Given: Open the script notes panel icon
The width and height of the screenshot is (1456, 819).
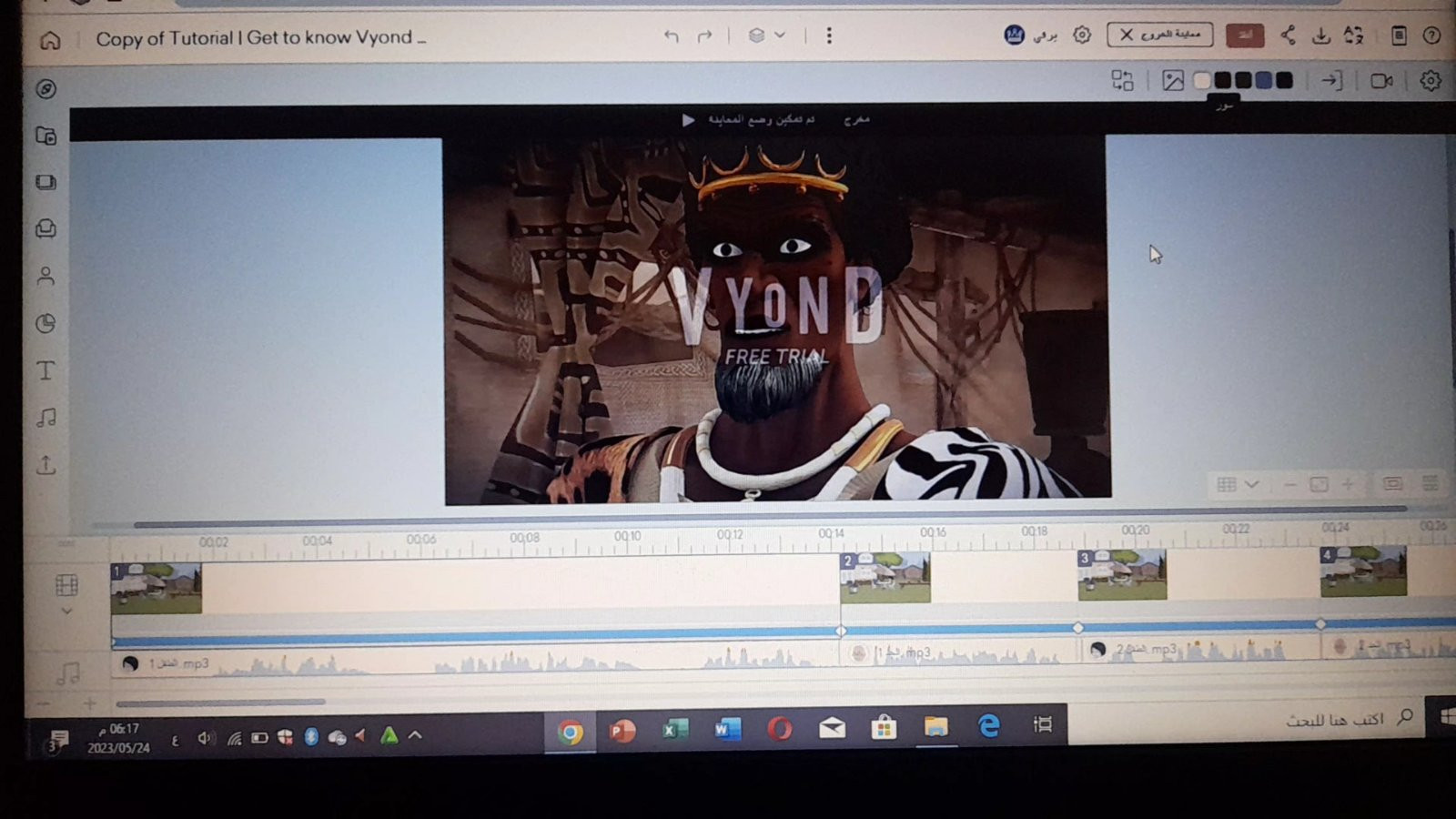Looking at the screenshot, I should [x=1399, y=35].
